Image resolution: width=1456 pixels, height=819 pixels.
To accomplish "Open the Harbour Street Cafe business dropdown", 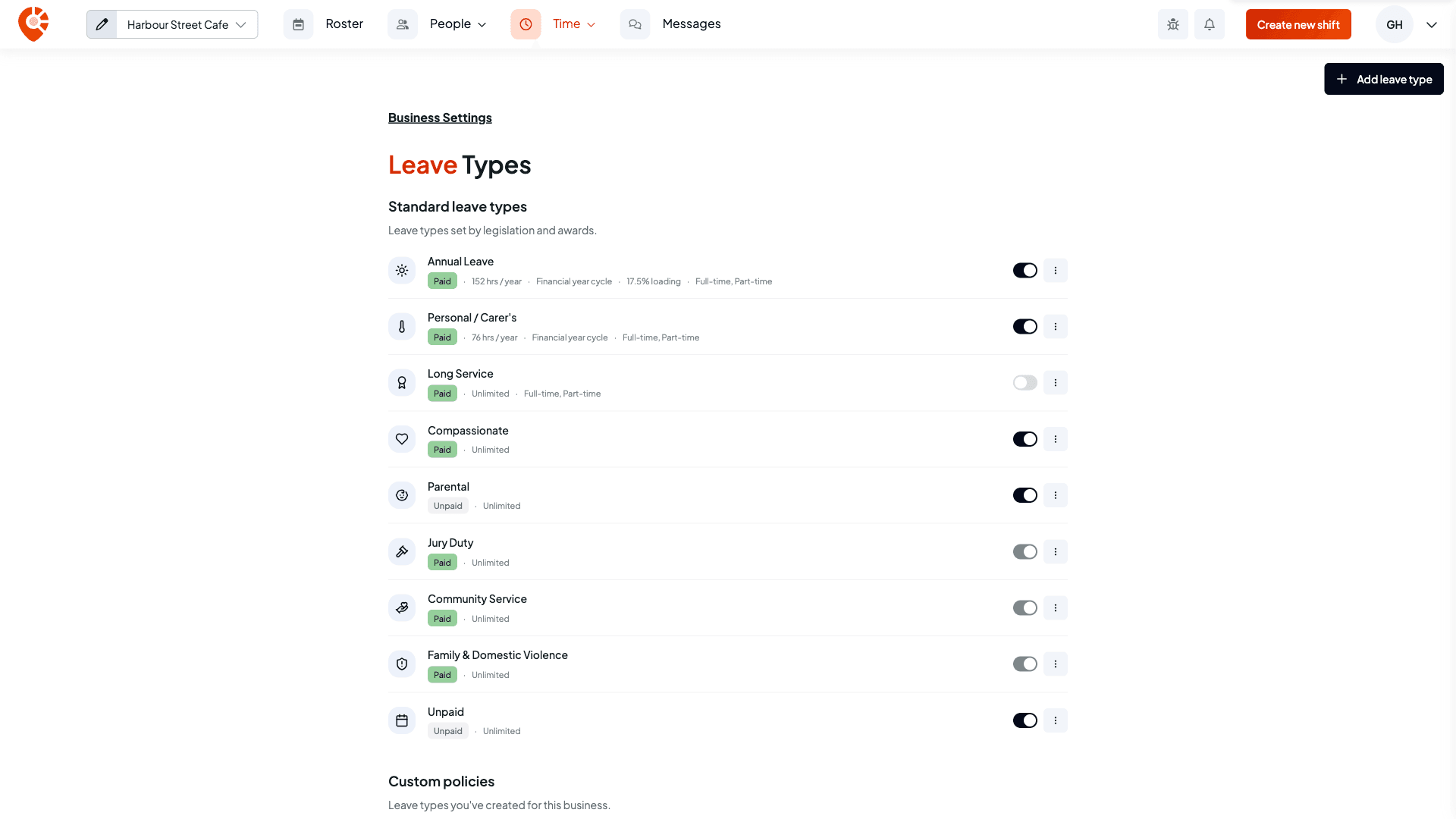I will pyautogui.click(x=187, y=24).
